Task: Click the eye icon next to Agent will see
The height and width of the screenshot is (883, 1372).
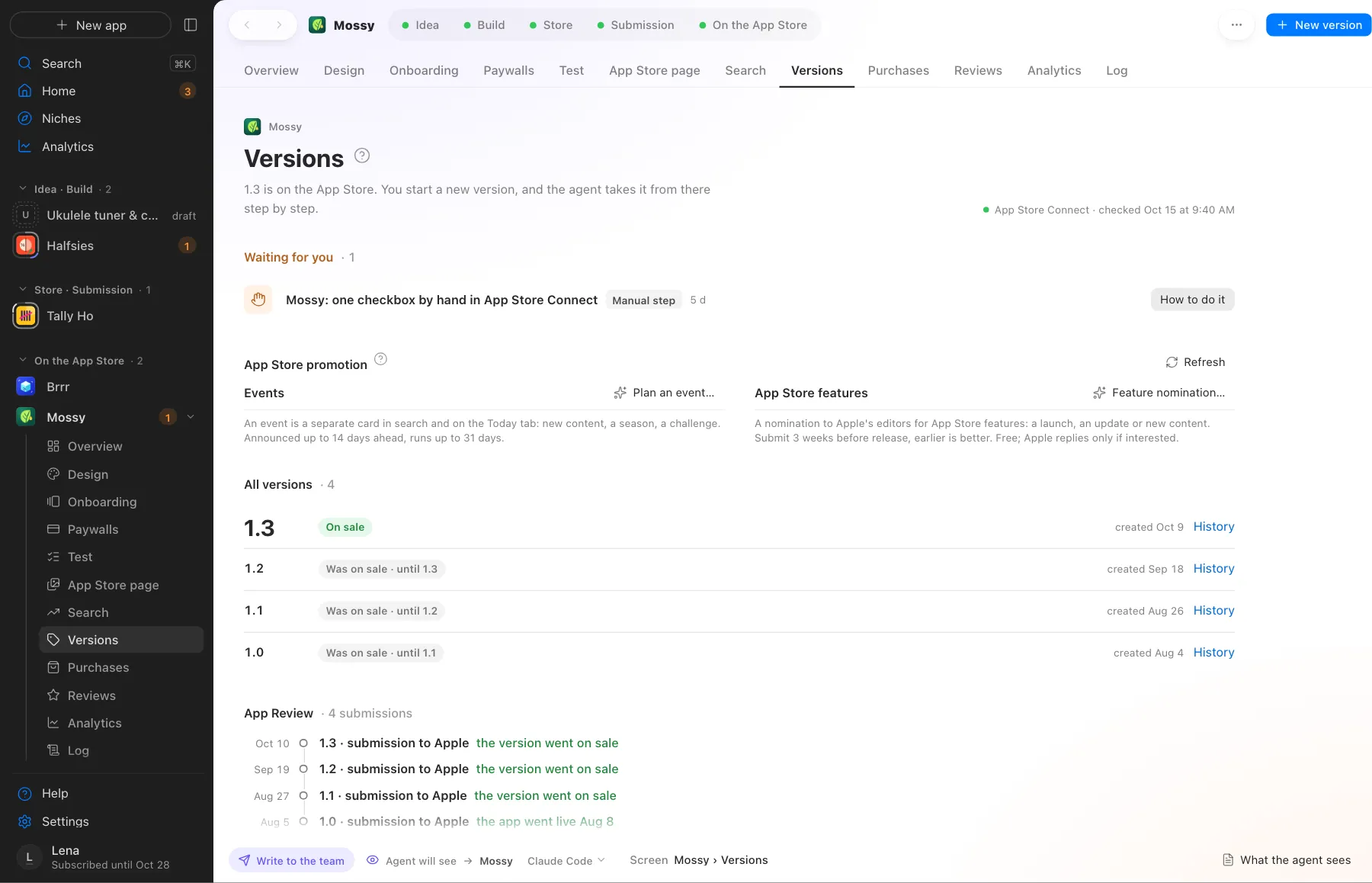Action: (373, 860)
